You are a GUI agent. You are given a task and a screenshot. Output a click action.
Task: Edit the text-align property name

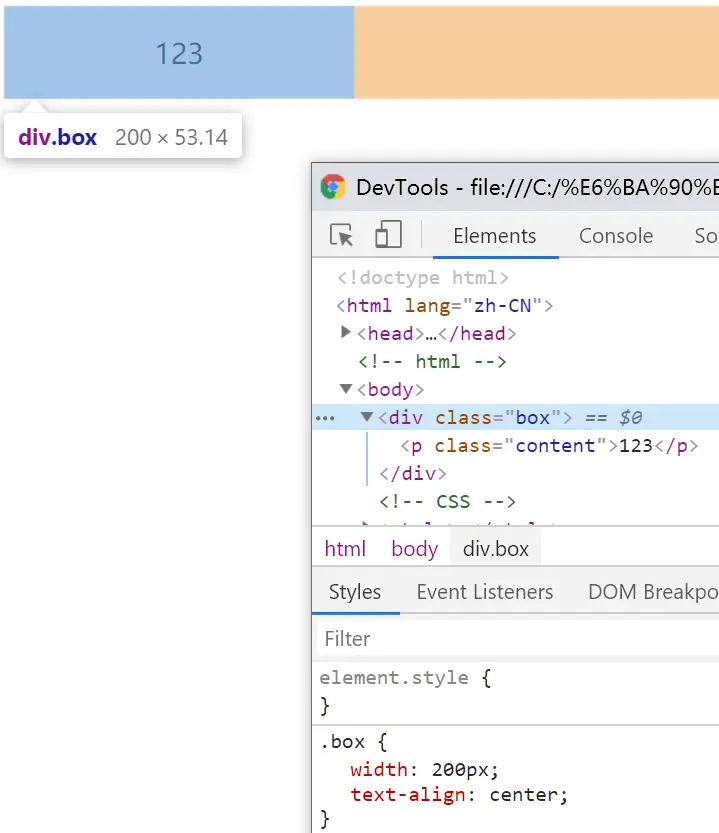[407, 795]
